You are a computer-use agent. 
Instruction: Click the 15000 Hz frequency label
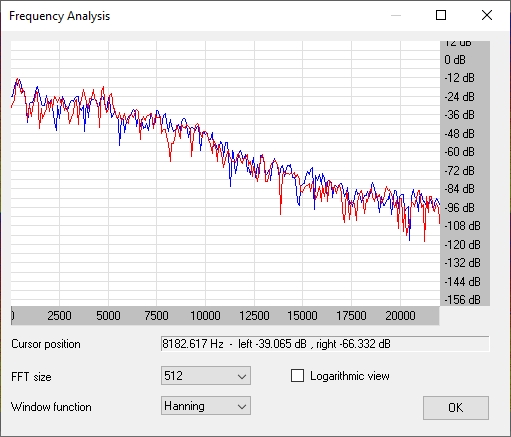302,315
